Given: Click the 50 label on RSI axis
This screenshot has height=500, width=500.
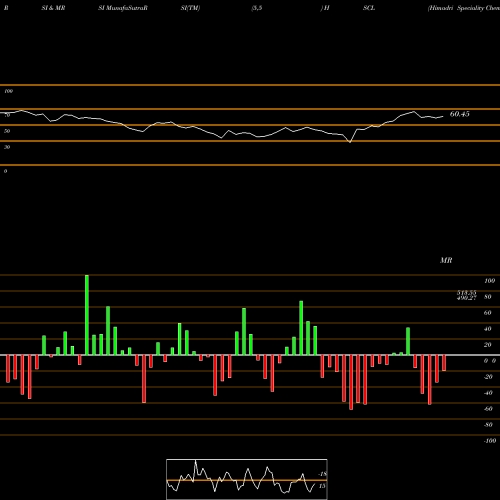Looking at the screenshot, I should point(7,131).
